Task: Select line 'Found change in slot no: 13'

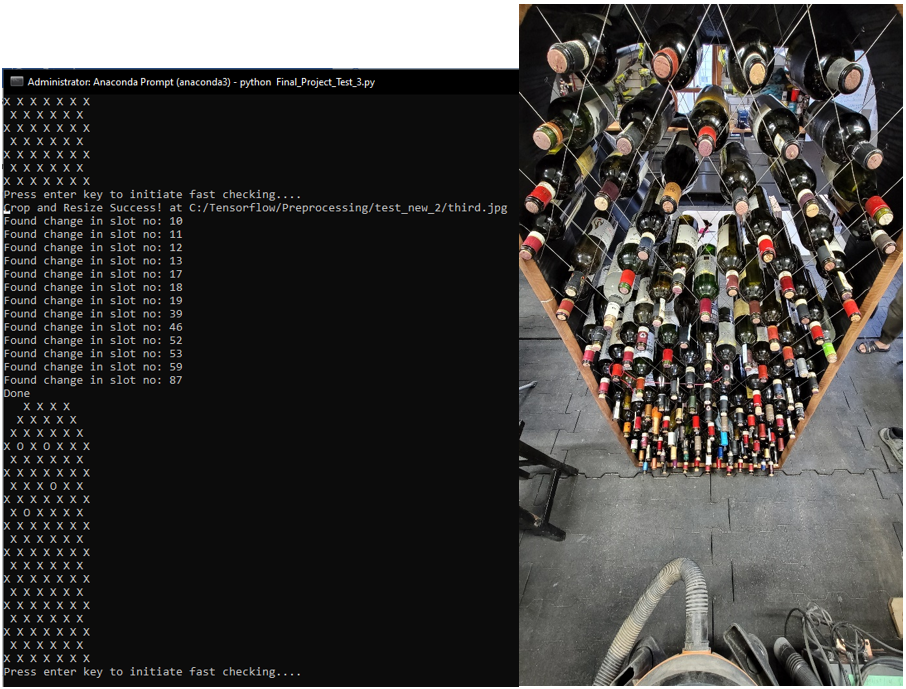Action: click(93, 261)
